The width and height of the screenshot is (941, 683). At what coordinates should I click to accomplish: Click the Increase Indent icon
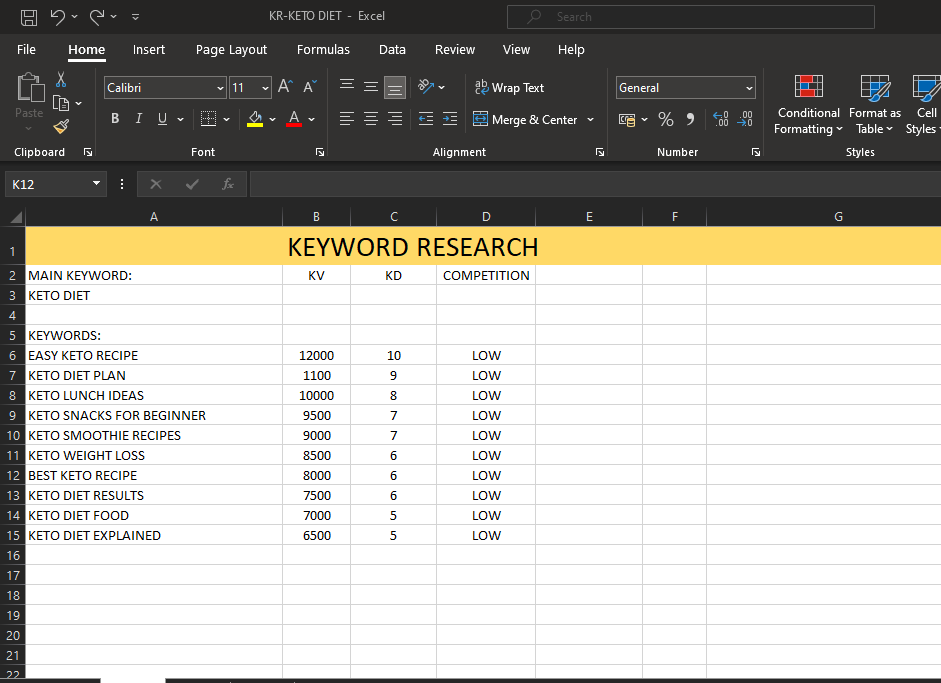click(x=449, y=119)
